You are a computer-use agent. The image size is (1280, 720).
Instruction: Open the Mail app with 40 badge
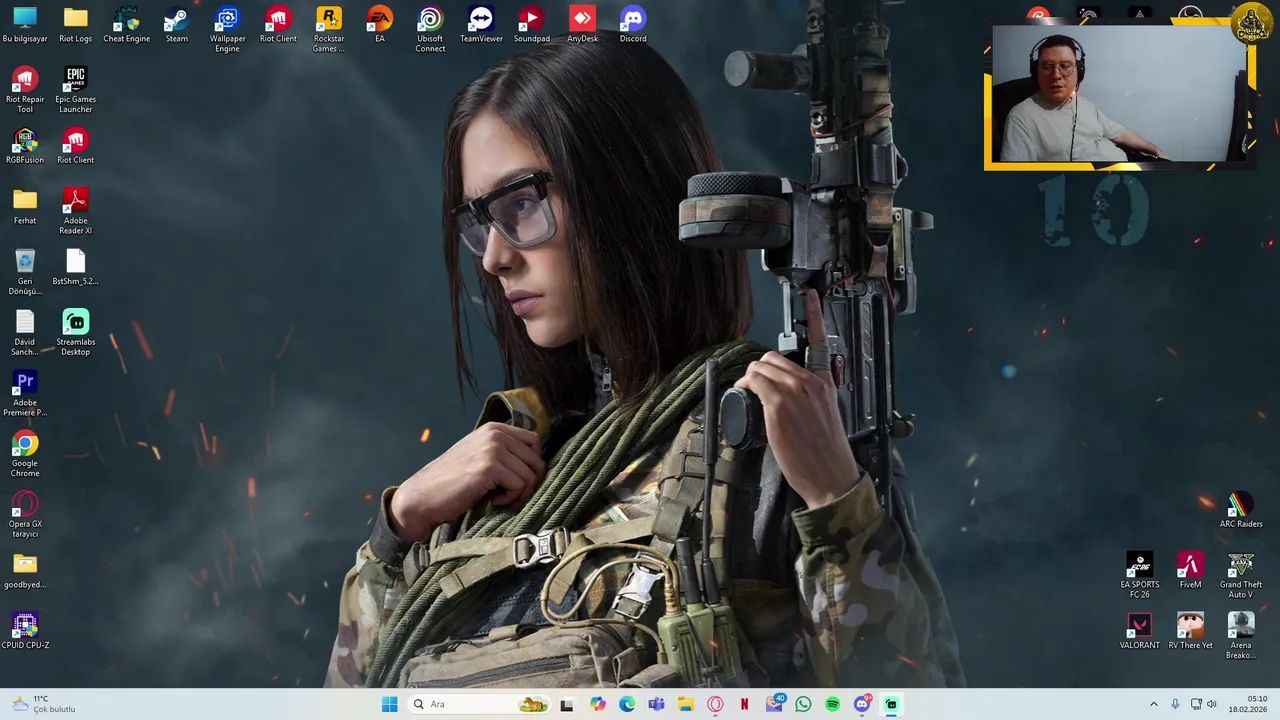(774, 704)
